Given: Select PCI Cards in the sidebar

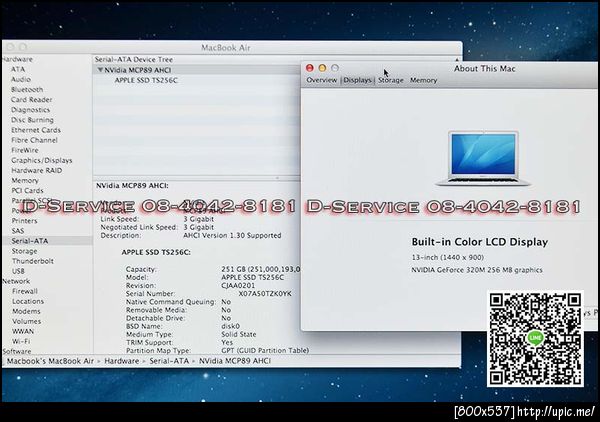Looking at the screenshot, I should point(27,191).
